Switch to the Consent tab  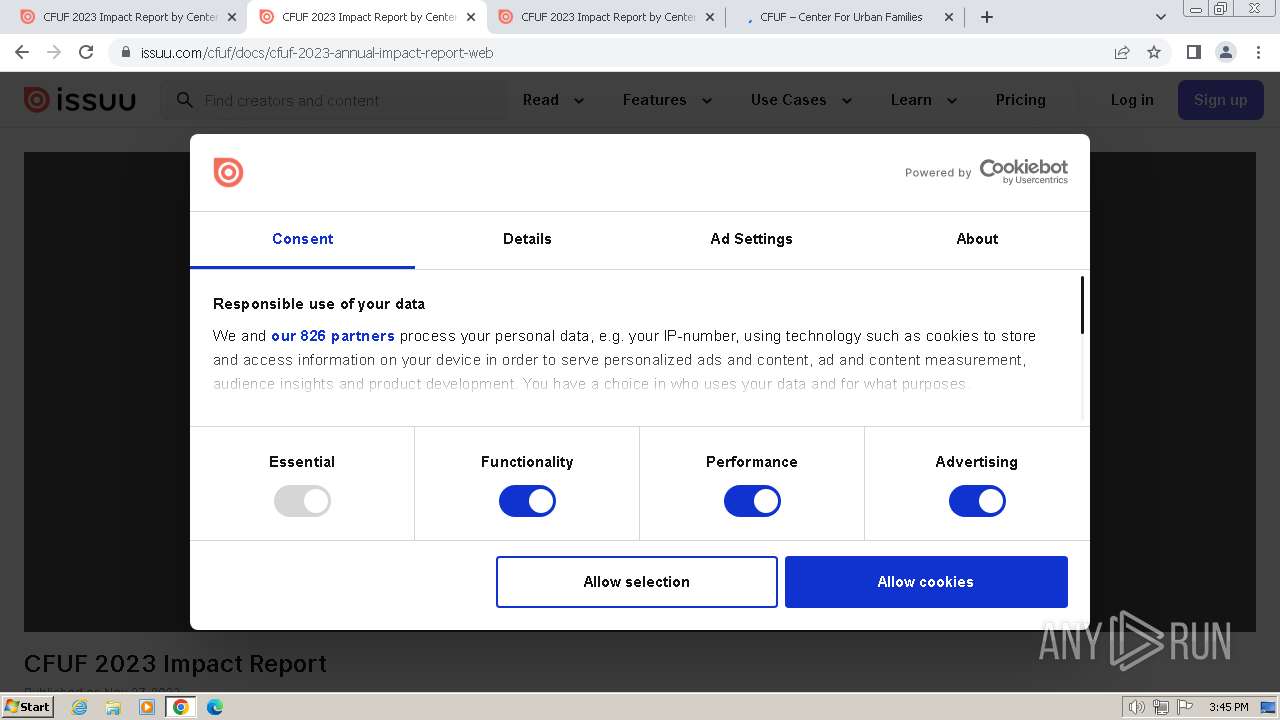click(x=302, y=239)
